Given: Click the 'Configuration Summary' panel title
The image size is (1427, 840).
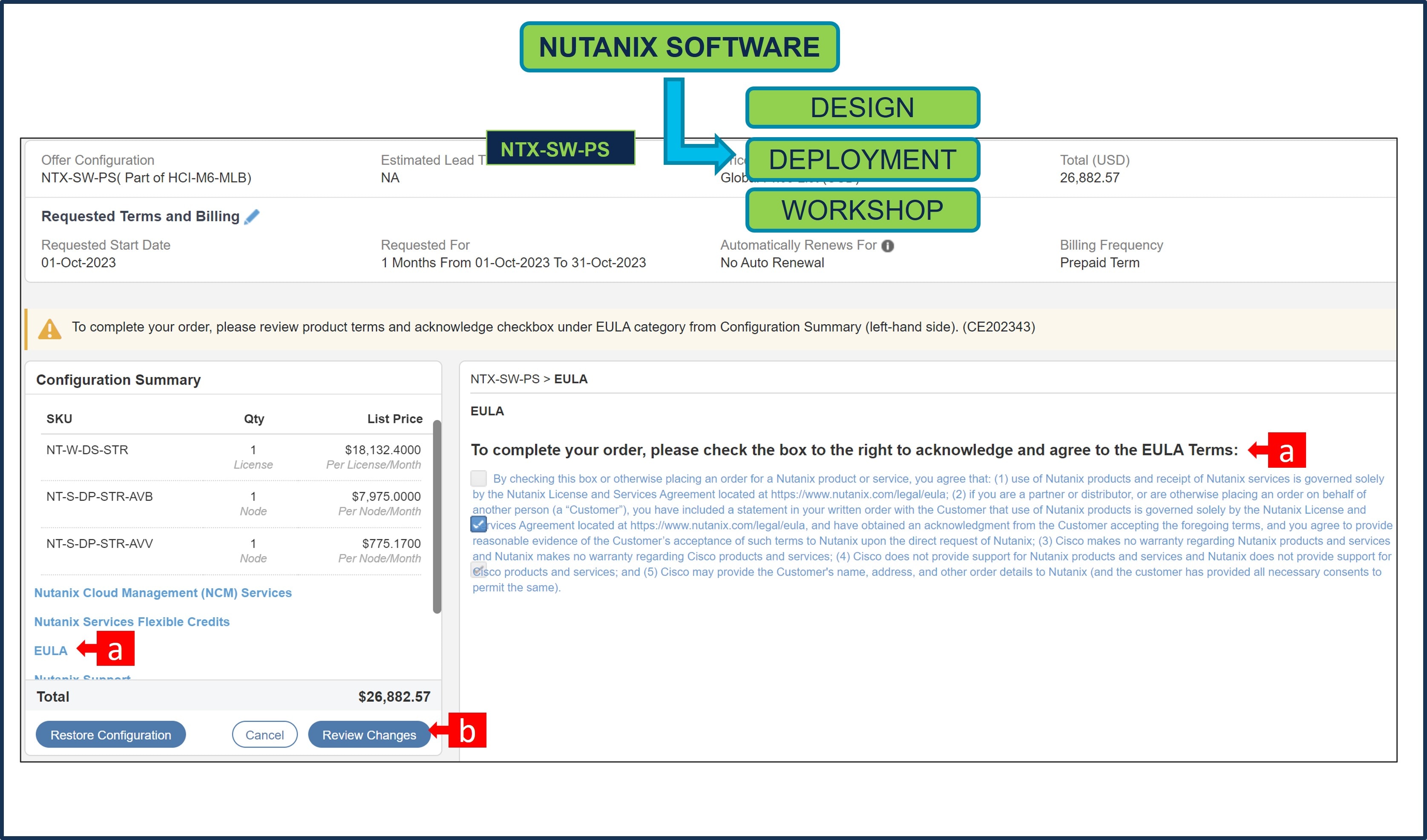Looking at the screenshot, I should tap(118, 380).
